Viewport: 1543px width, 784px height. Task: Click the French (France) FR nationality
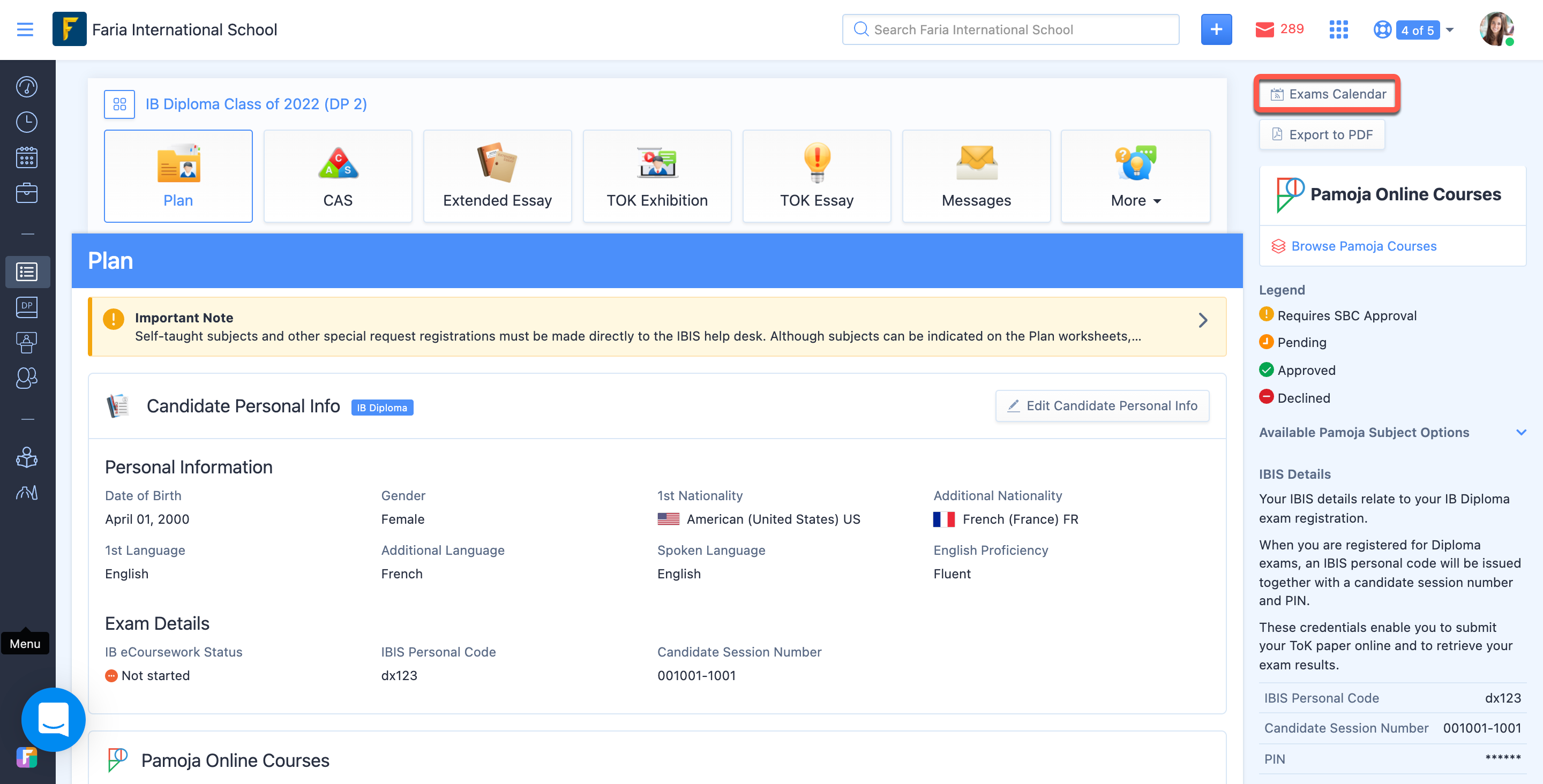tap(1020, 519)
